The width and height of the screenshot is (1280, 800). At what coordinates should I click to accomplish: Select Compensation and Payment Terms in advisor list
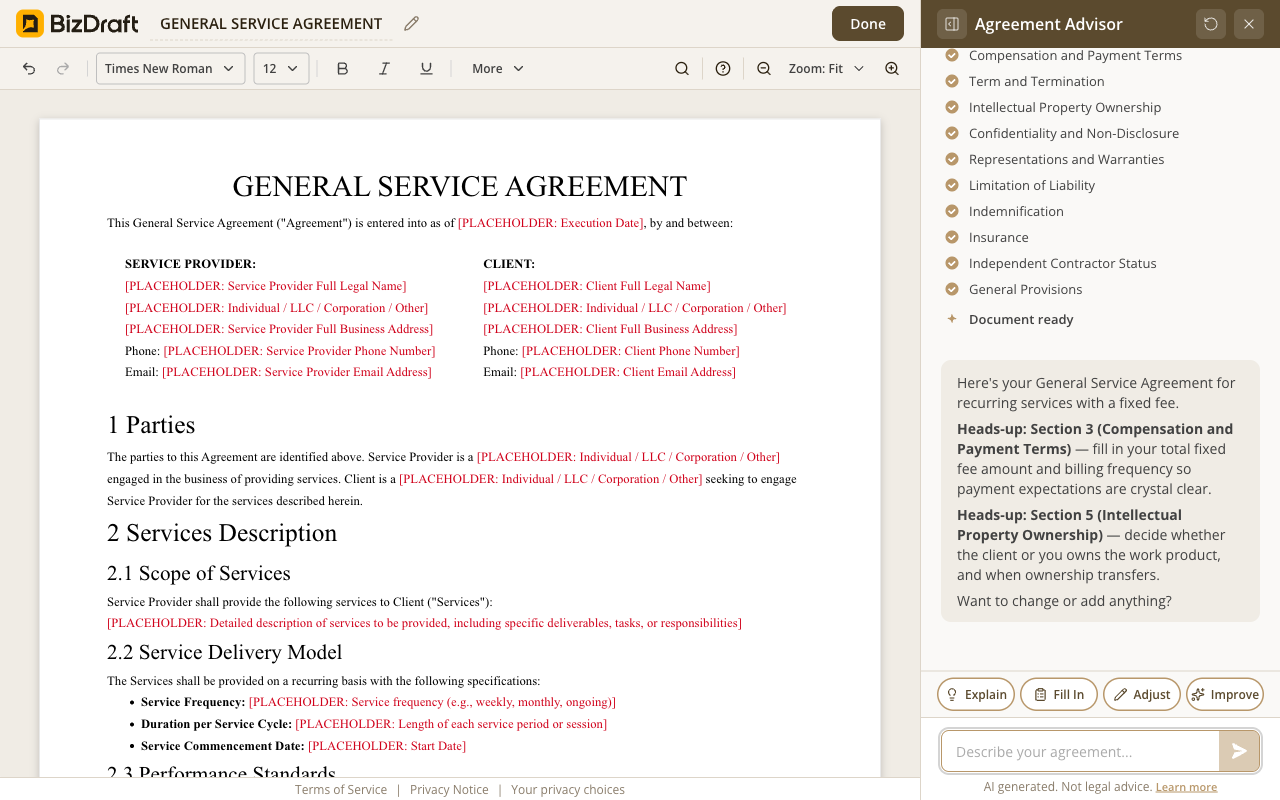point(1075,55)
